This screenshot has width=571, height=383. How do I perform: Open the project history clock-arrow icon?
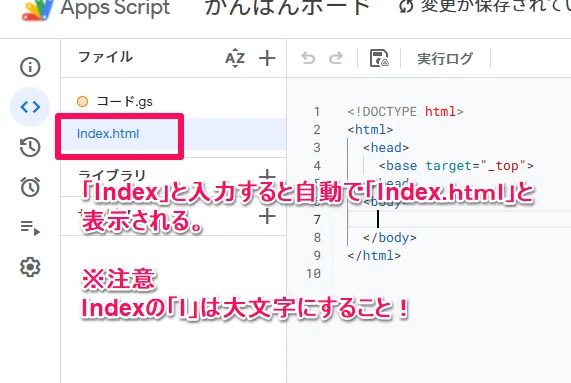pos(30,147)
